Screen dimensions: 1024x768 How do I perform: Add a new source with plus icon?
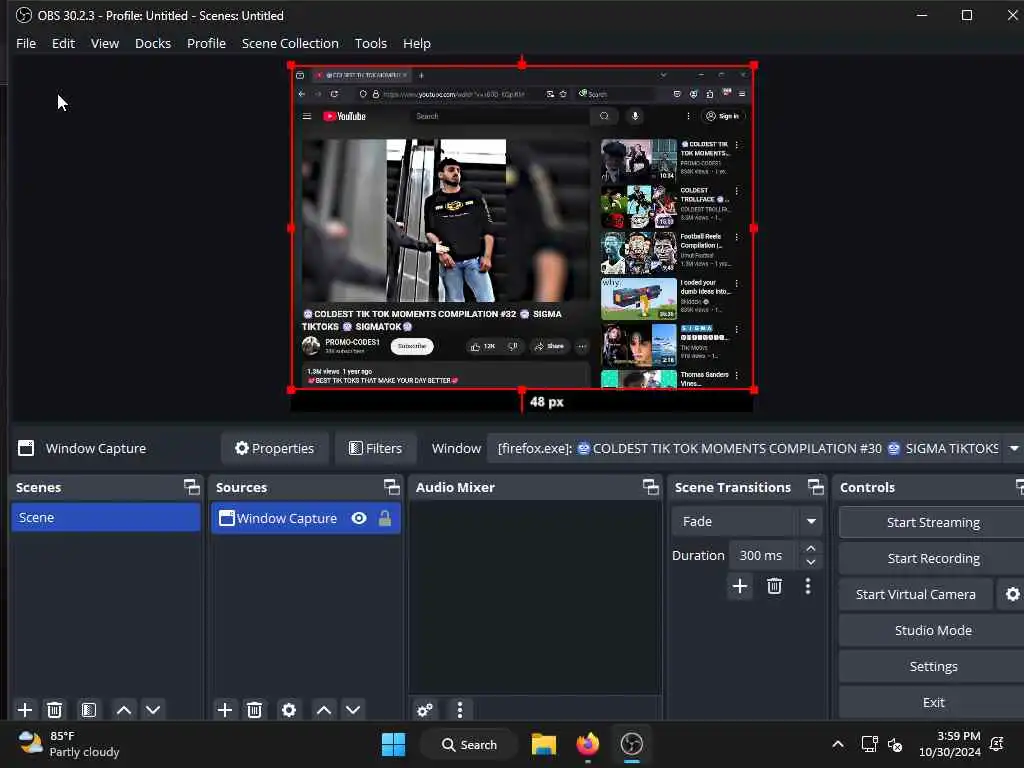(225, 710)
